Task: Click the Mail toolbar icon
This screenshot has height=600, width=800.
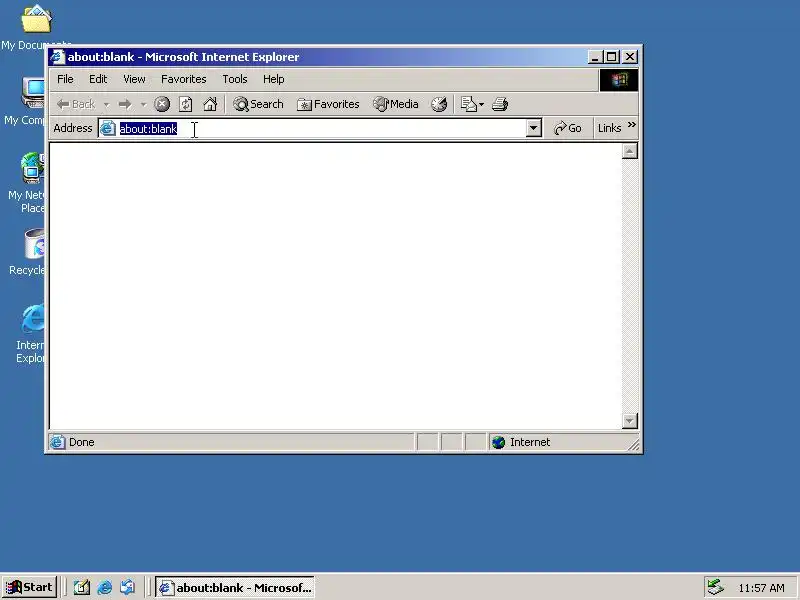Action: pyautogui.click(x=468, y=104)
